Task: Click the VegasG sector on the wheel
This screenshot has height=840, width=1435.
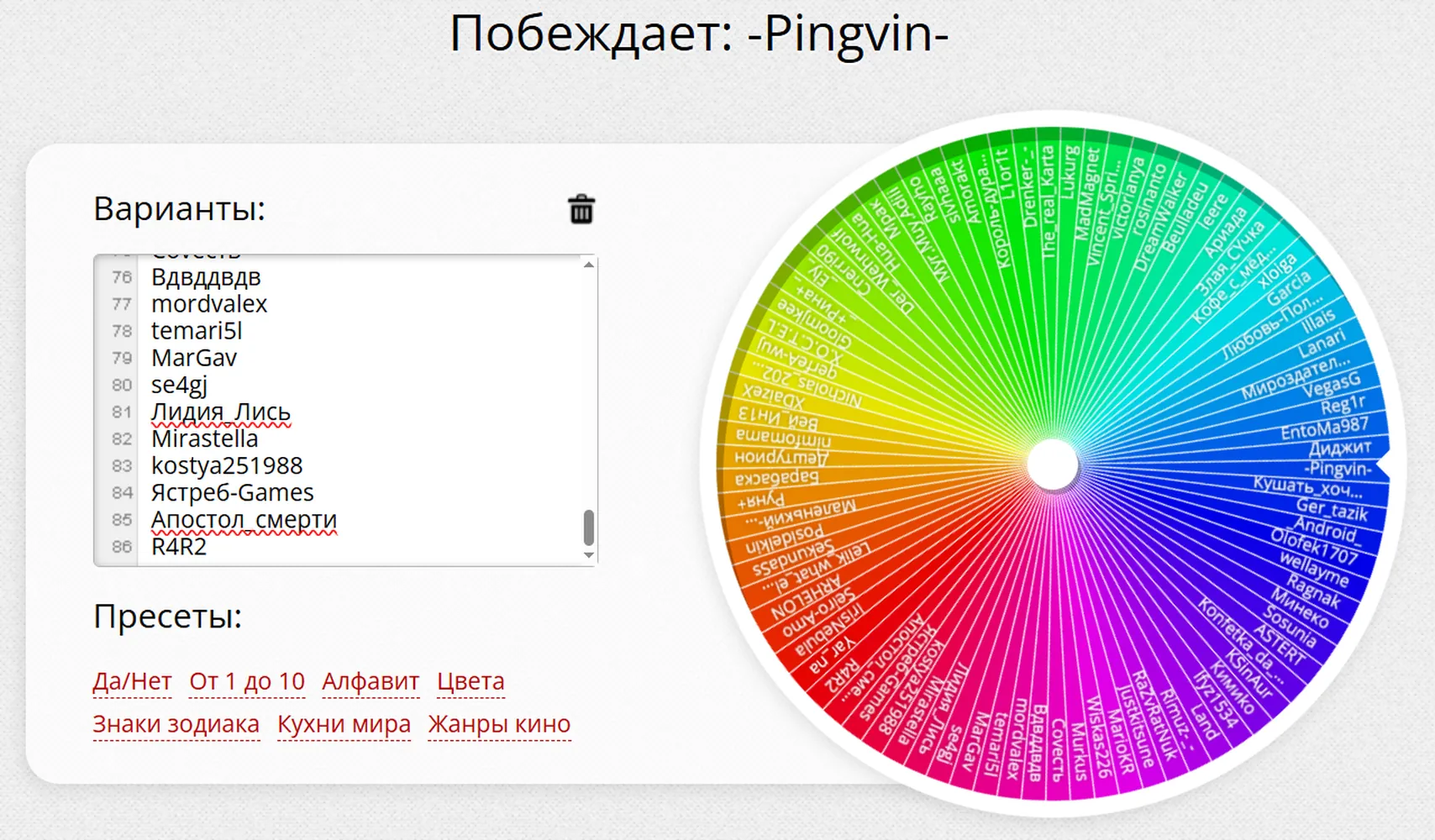Action: click(1331, 385)
